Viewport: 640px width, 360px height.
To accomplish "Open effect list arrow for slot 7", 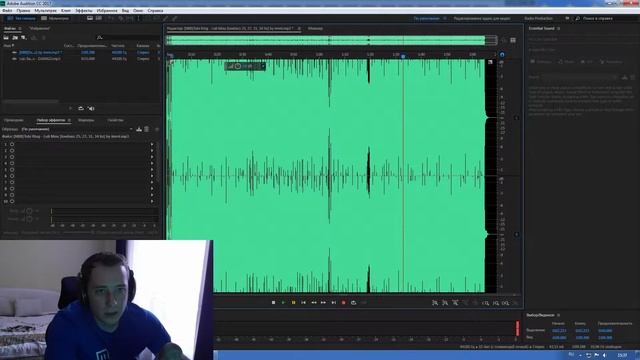I will pos(152,182).
